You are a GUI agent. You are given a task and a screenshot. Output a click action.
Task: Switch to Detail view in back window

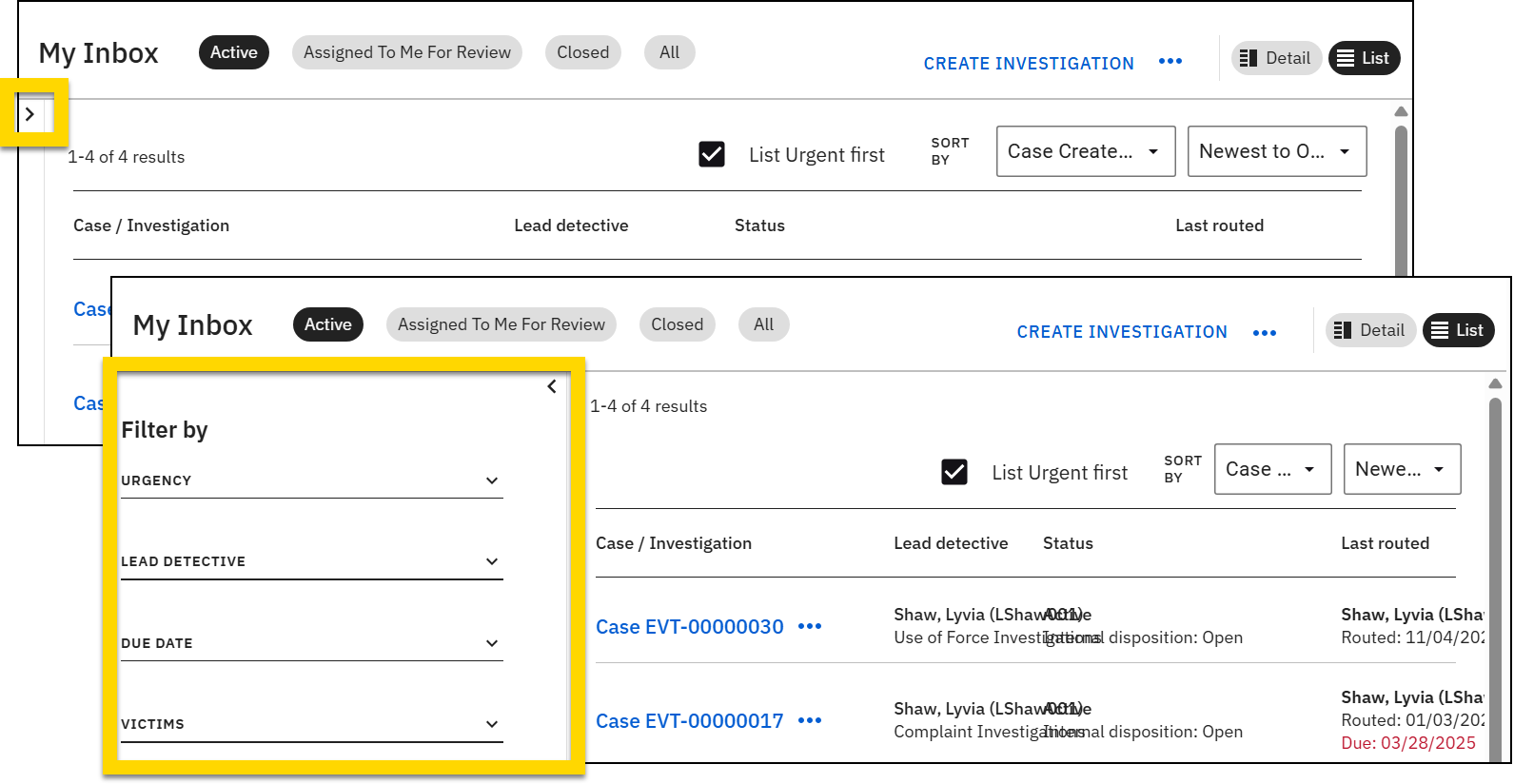[x=1277, y=58]
